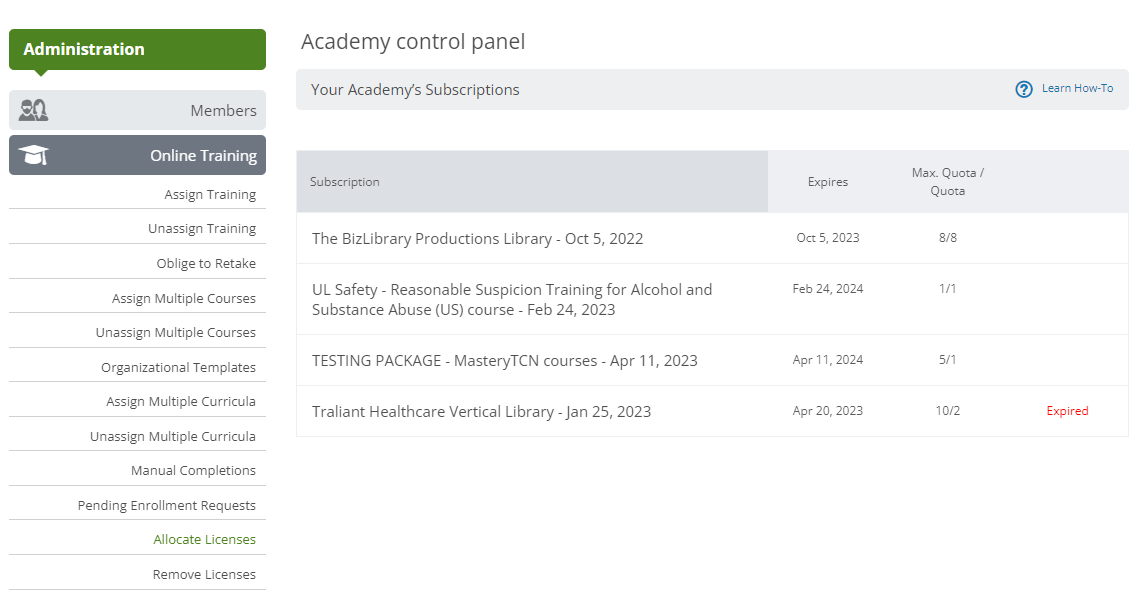View Pending Enrollment Requests
Image resolution: width=1137 pixels, height=594 pixels.
coord(167,505)
